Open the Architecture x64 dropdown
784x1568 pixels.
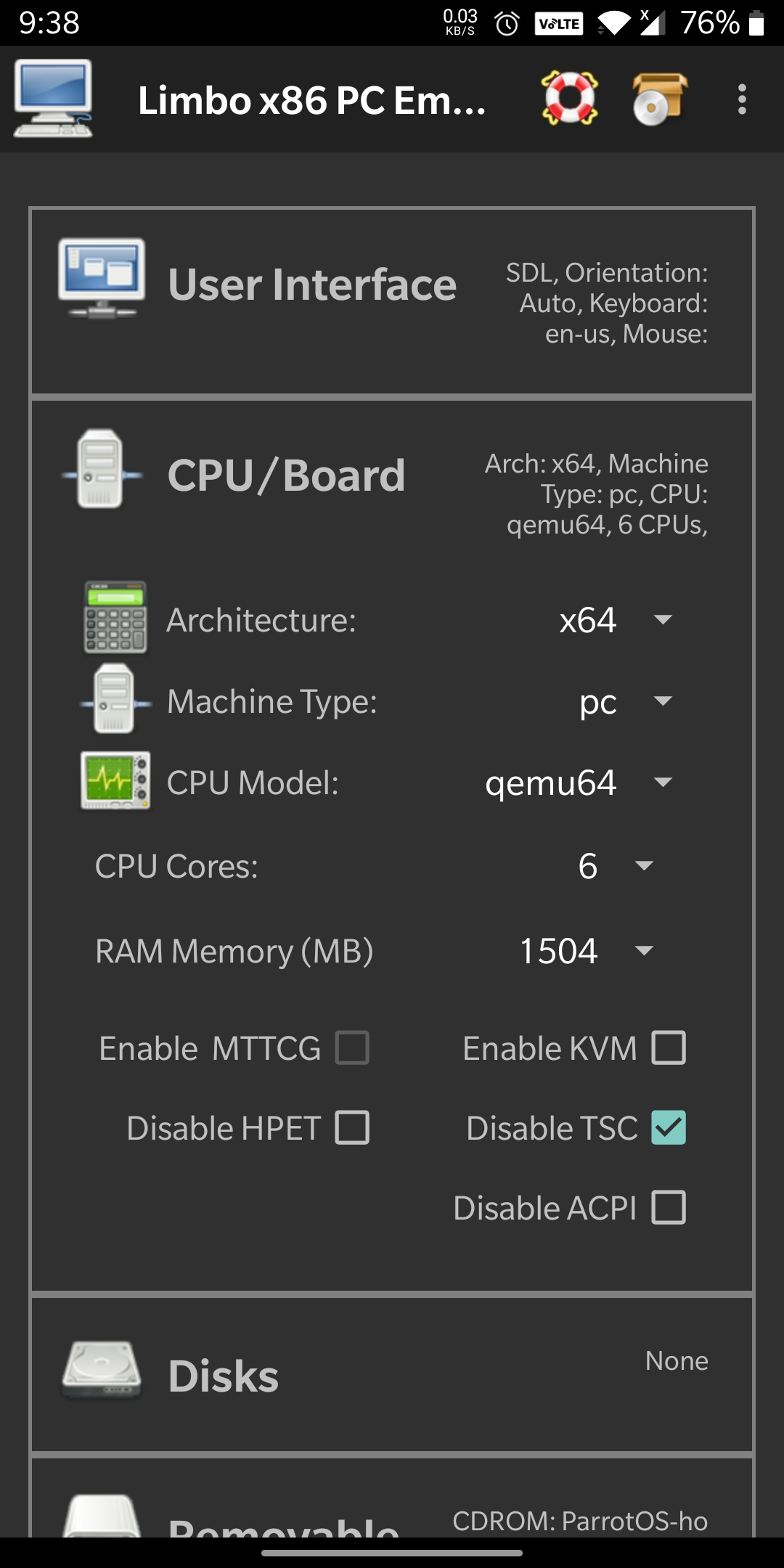pyautogui.click(x=615, y=620)
